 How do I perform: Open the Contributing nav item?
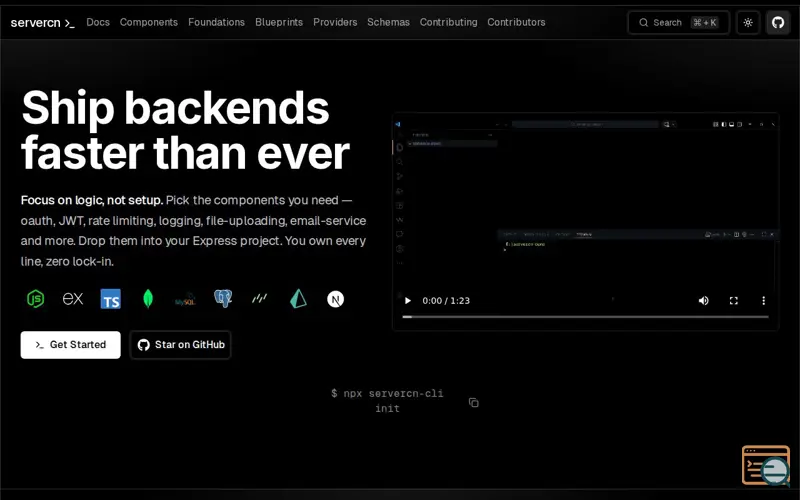[x=448, y=22]
